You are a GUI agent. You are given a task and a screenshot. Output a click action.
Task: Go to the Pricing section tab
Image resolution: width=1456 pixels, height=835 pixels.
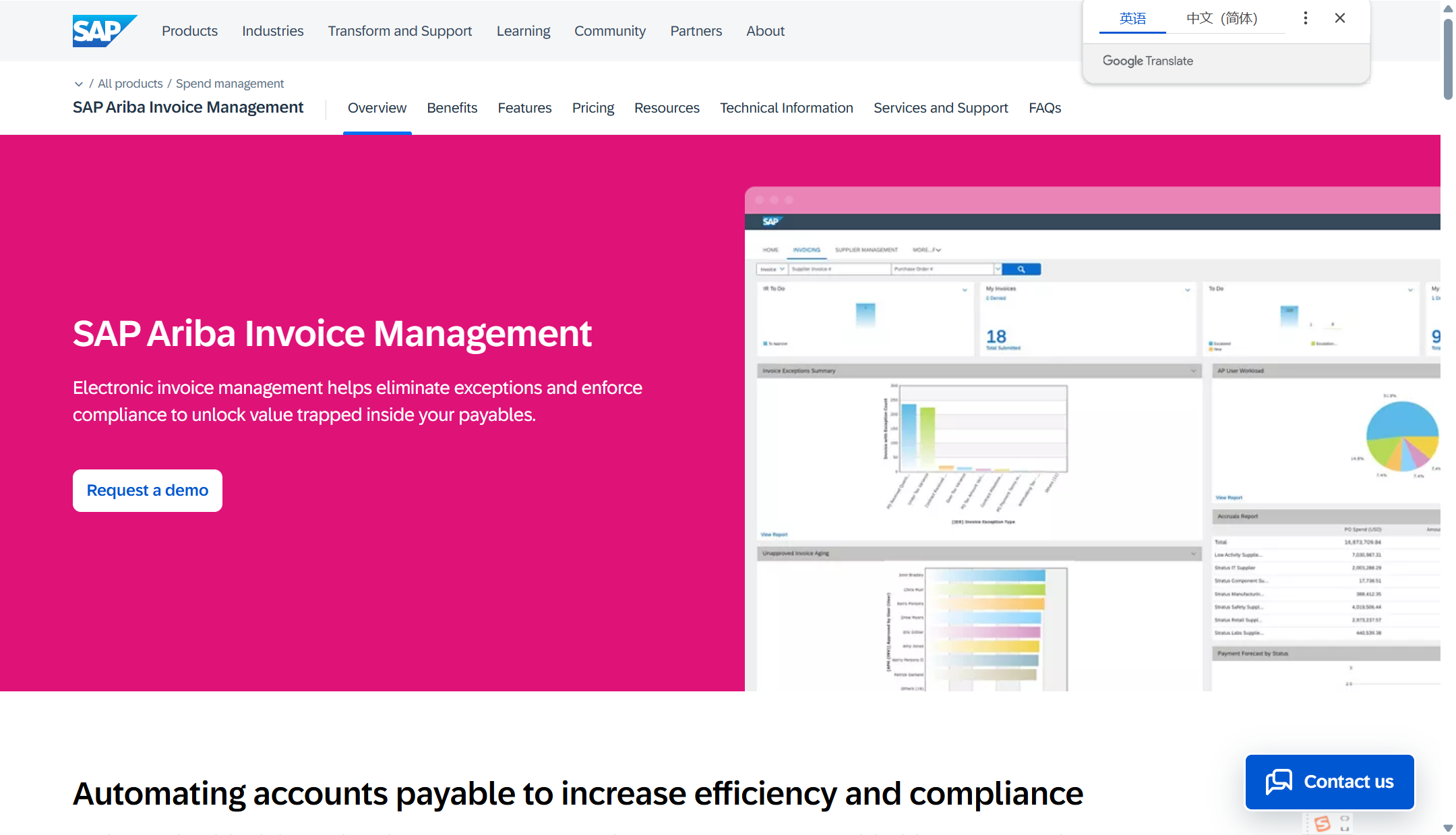[x=593, y=108]
